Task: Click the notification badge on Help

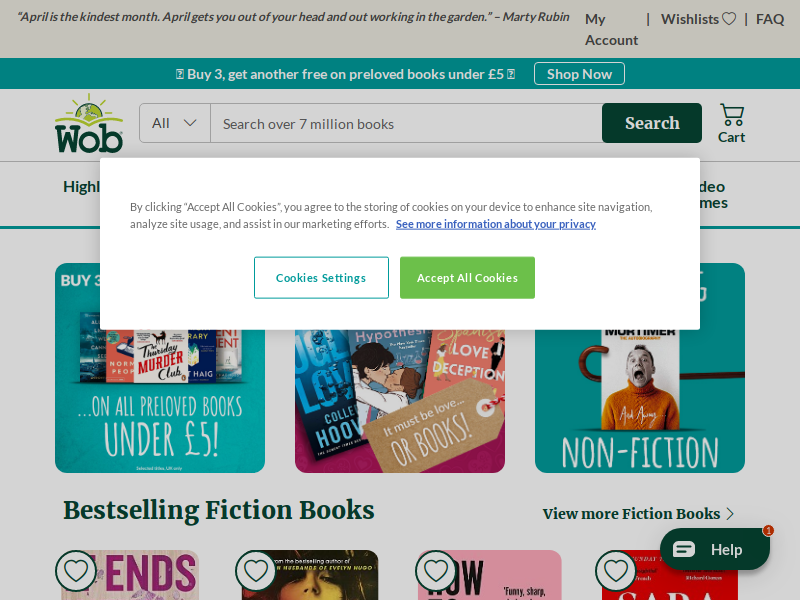Action: pos(768,531)
